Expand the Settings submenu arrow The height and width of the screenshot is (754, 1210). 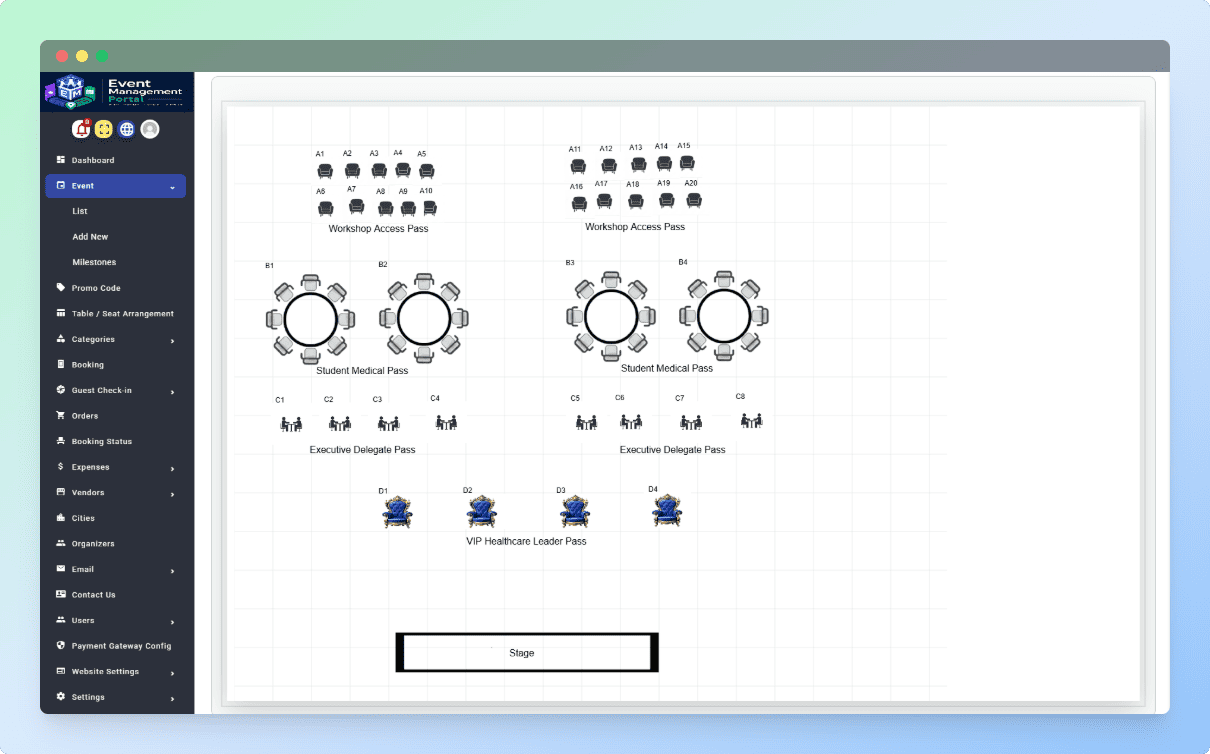(172, 698)
